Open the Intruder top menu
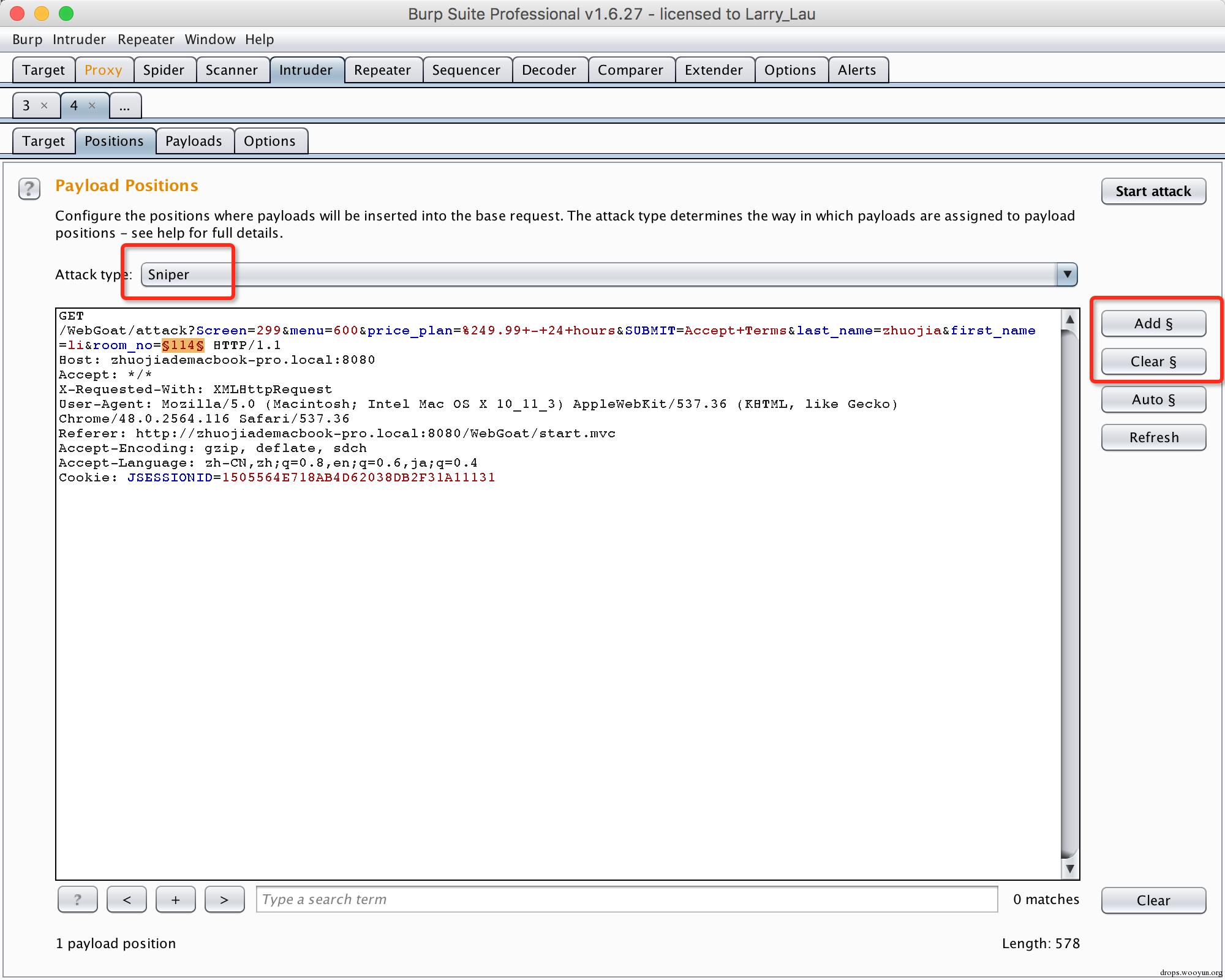1225x980 pixels. (79, 40)
